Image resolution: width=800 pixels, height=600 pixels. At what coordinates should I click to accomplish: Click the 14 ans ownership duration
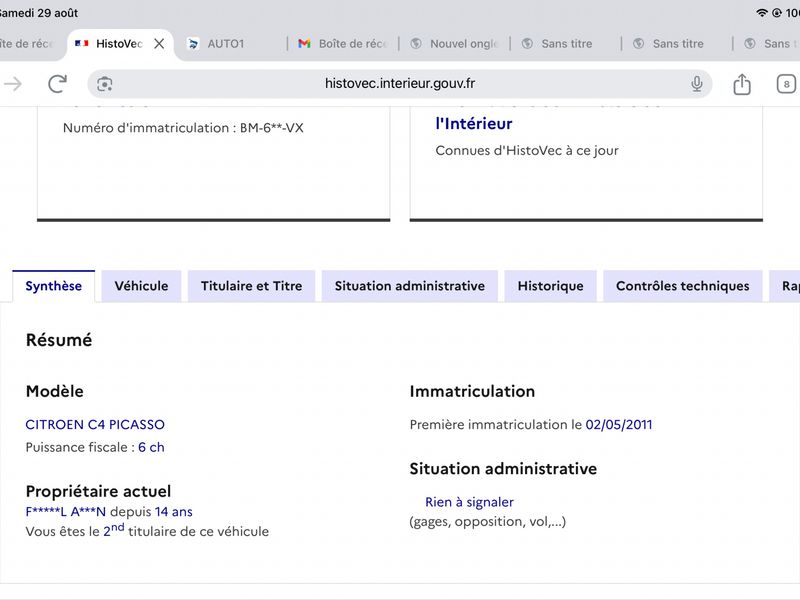(173, 512)
